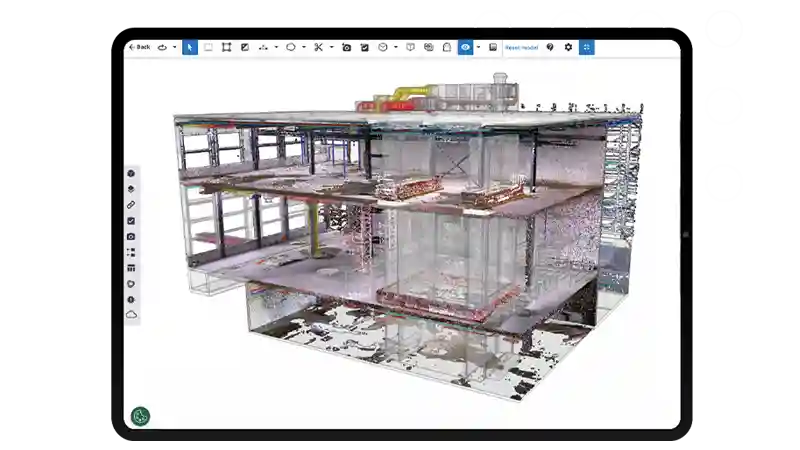The width and height of the screenshot is (800, 450).
Task: Click the scissors cut tool
Action: [x=318, y=47]
